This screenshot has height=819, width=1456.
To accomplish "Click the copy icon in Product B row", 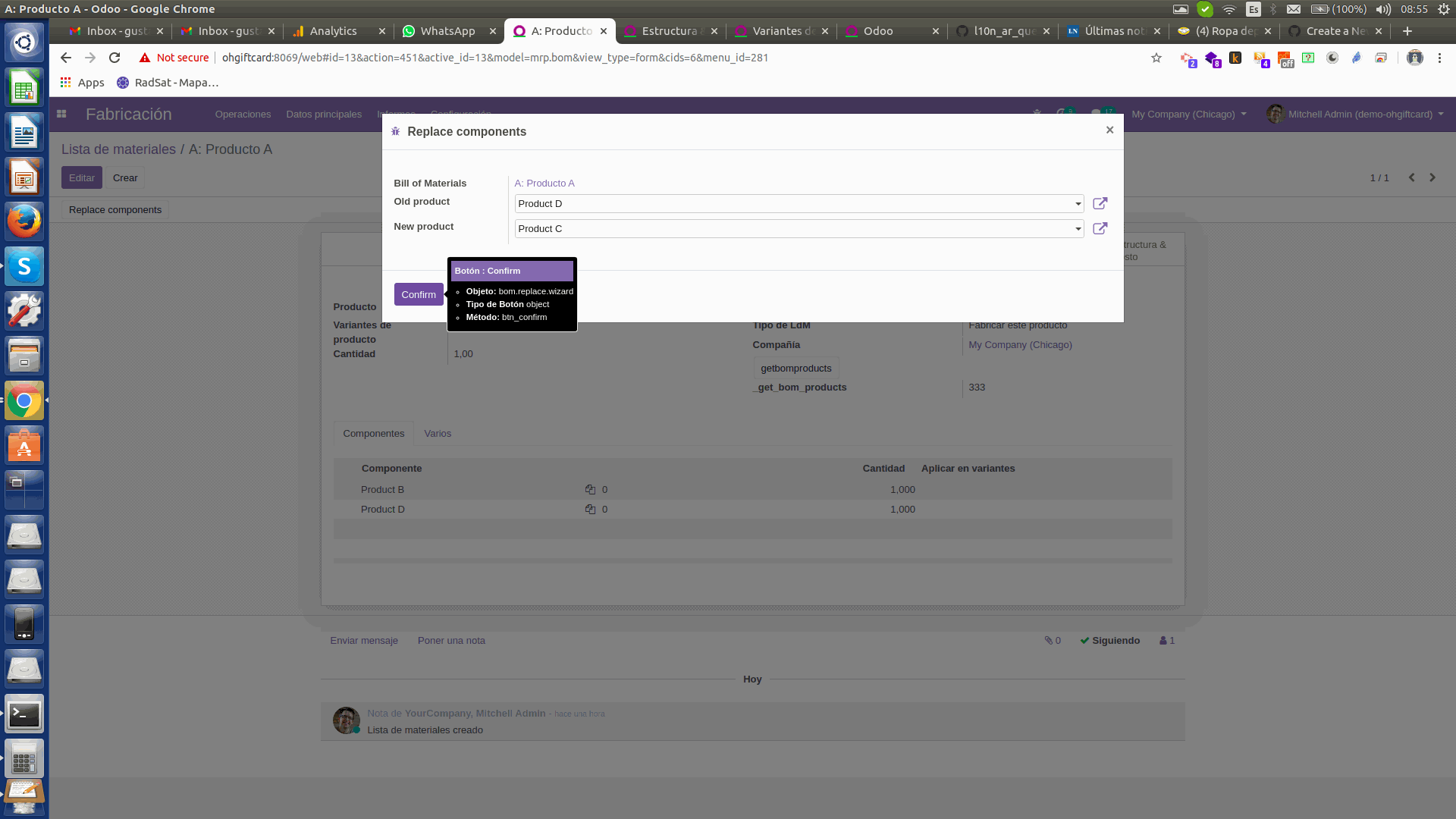I will pyautogui.click(x=590, y=490).
